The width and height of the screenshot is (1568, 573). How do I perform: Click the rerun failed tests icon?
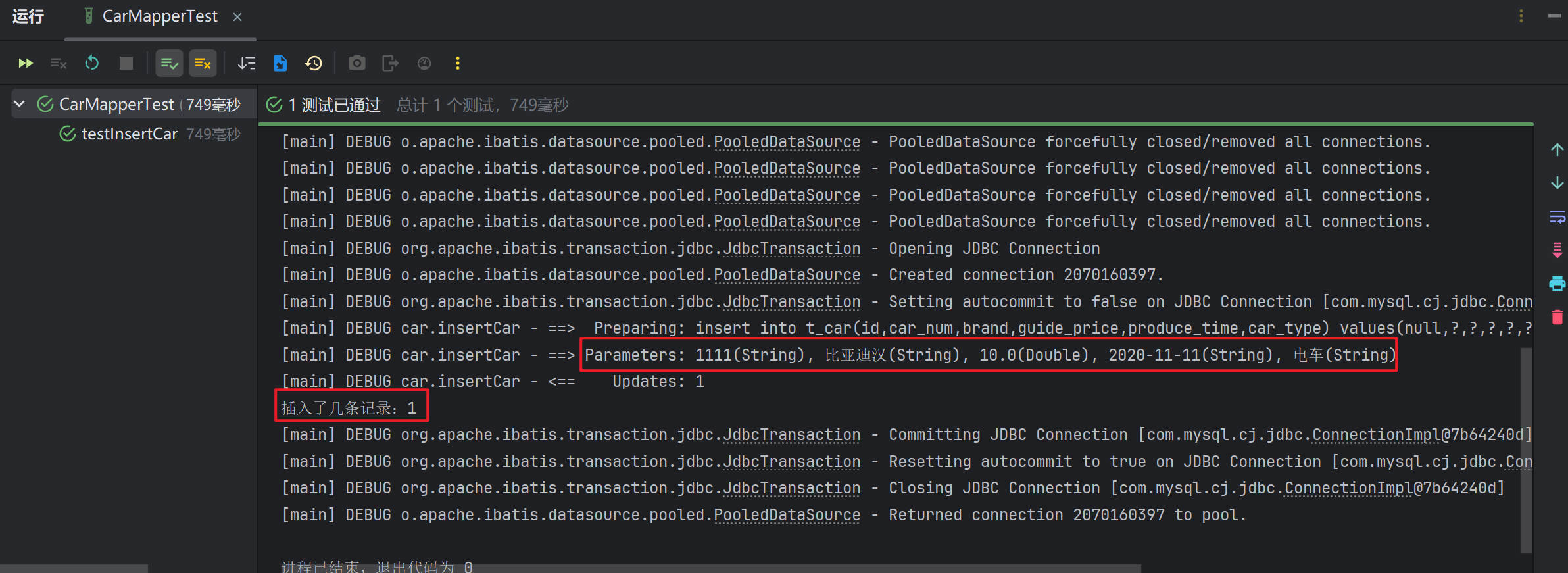(59, 63)
